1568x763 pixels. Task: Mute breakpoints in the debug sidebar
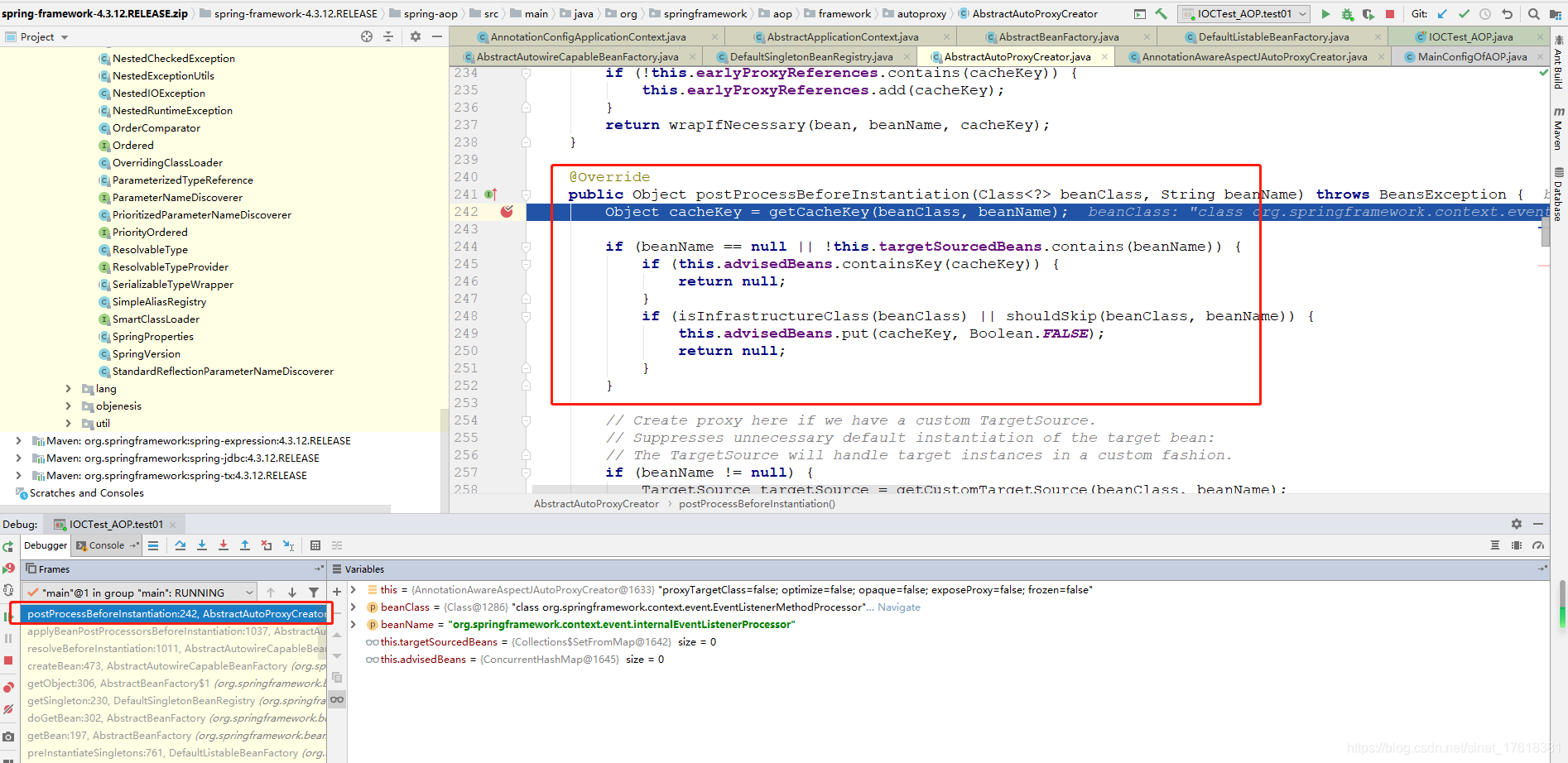pyautogui.click(x=8, y=709)
